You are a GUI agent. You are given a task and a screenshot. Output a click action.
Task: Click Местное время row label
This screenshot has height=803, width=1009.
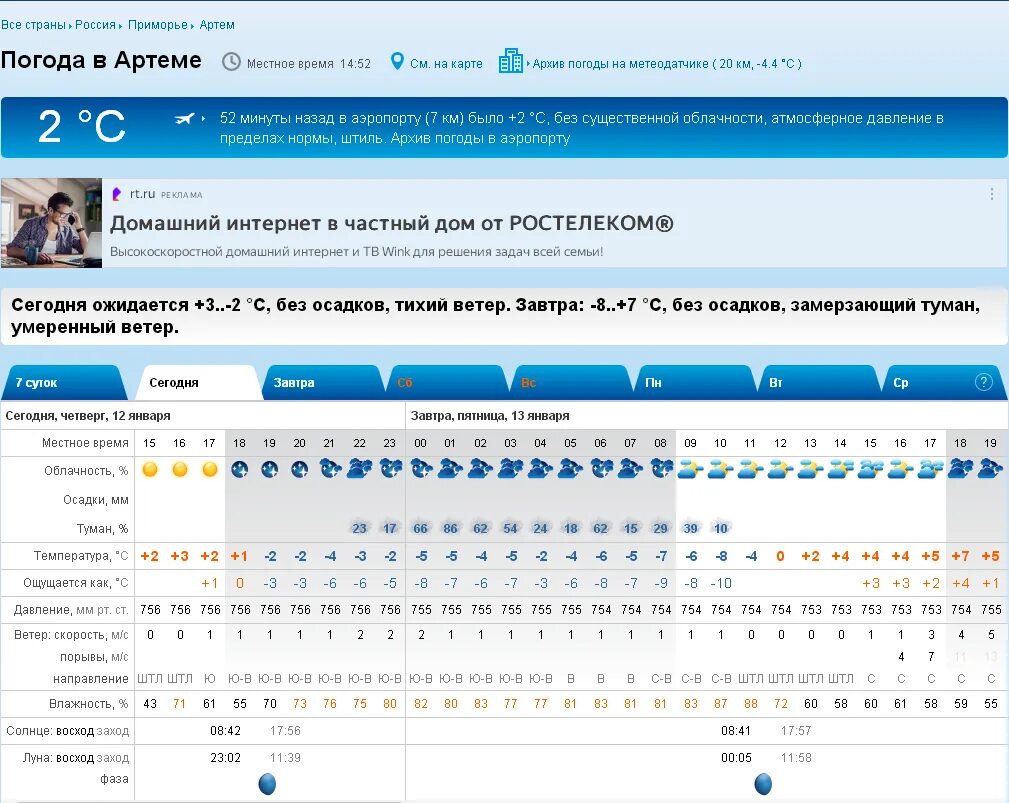pyautogui.click(x=85, y=443)
